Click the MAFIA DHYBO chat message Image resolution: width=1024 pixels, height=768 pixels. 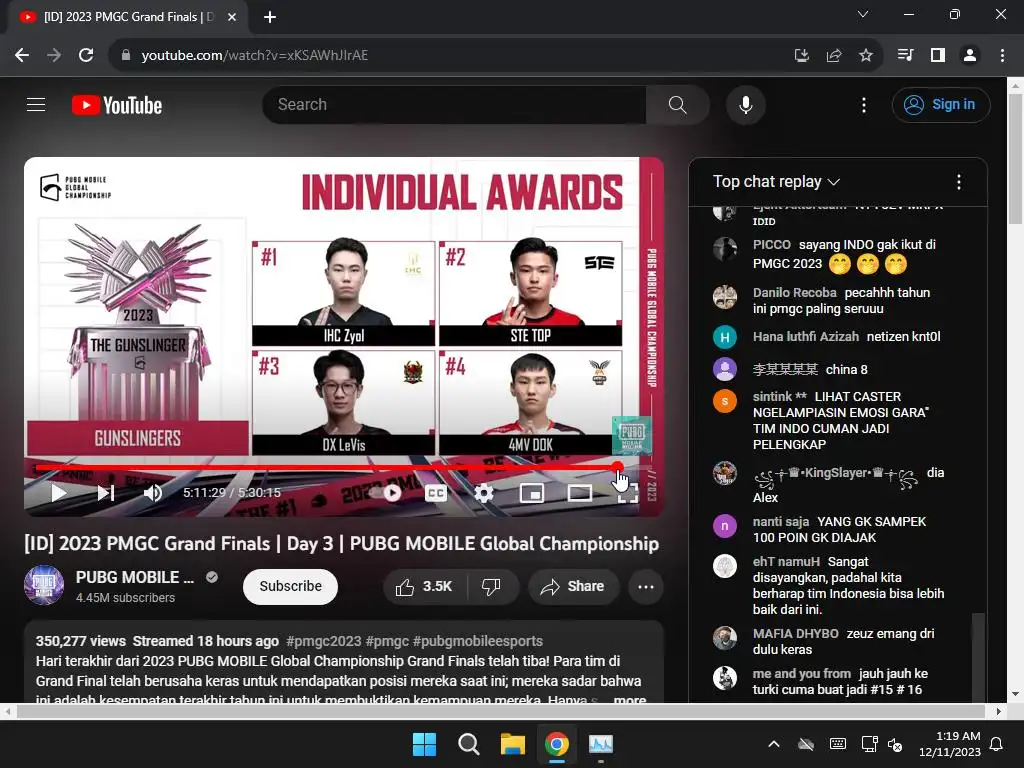[843, 641]
